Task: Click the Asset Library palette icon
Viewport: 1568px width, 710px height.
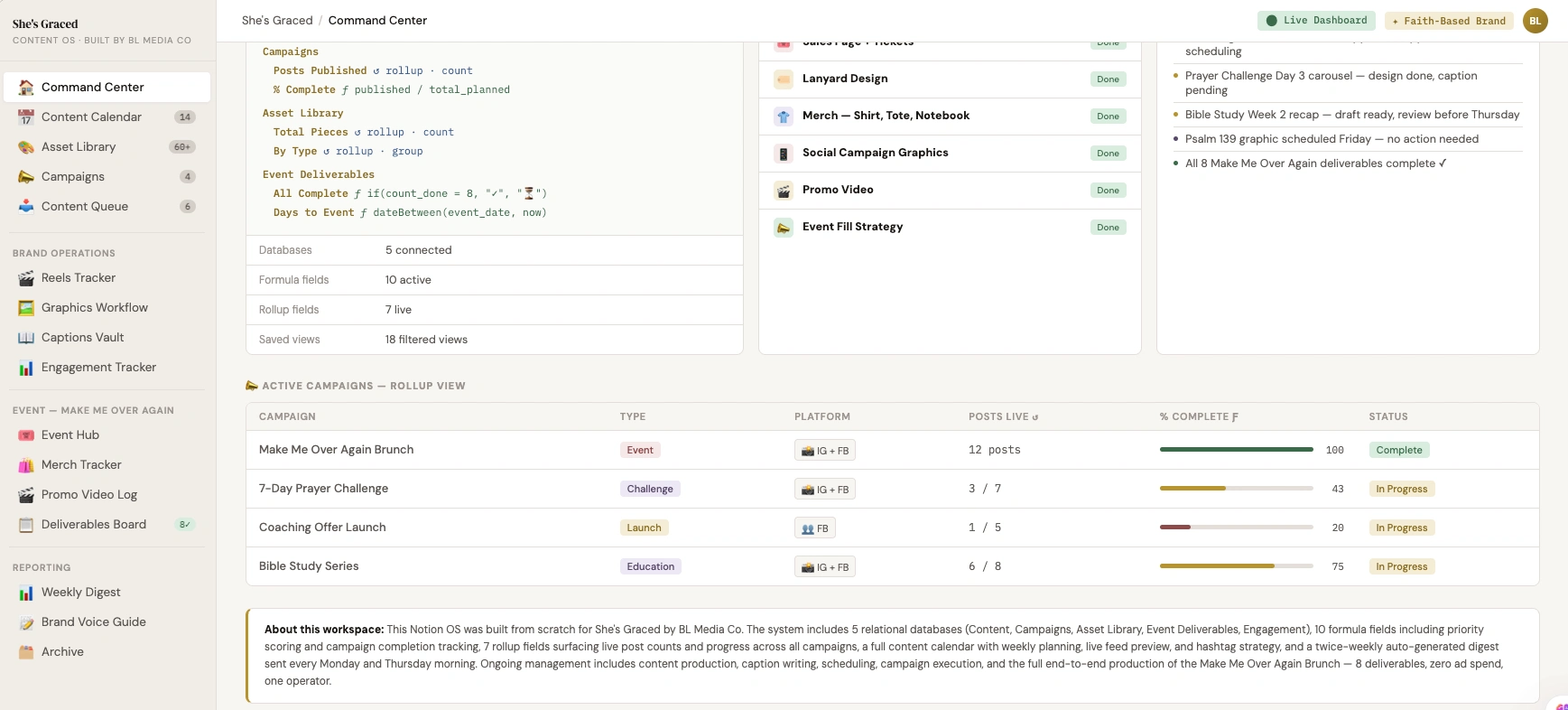Action: click(x=26, y=147)
